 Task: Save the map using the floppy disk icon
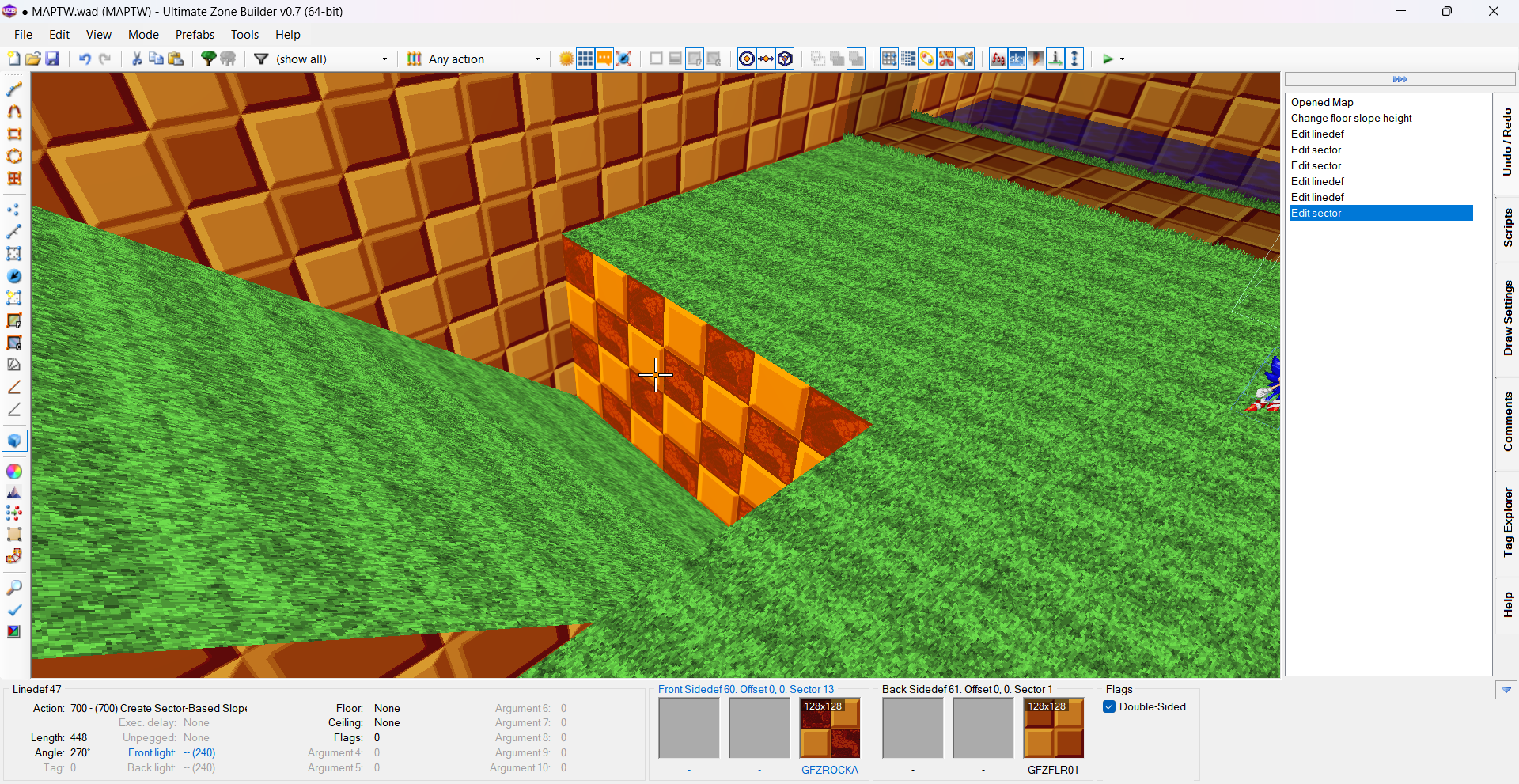[52, 59]
